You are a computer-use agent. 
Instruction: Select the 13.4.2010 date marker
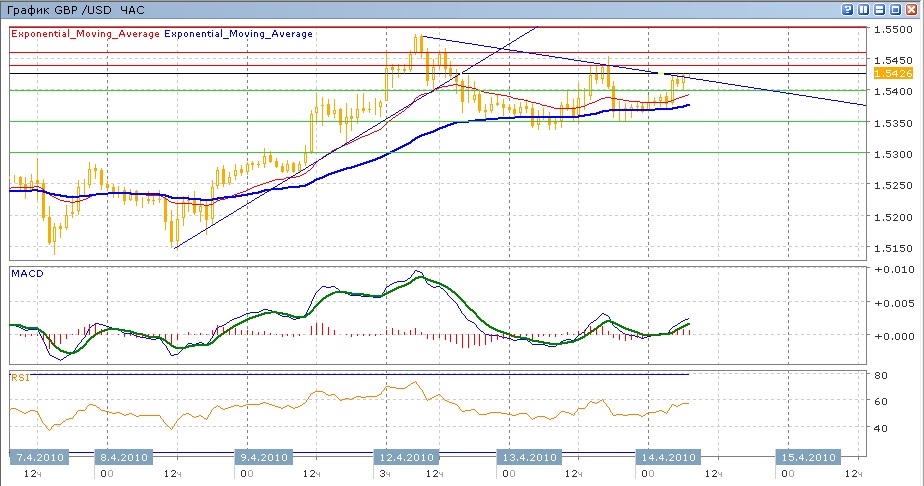click(528, 457)
